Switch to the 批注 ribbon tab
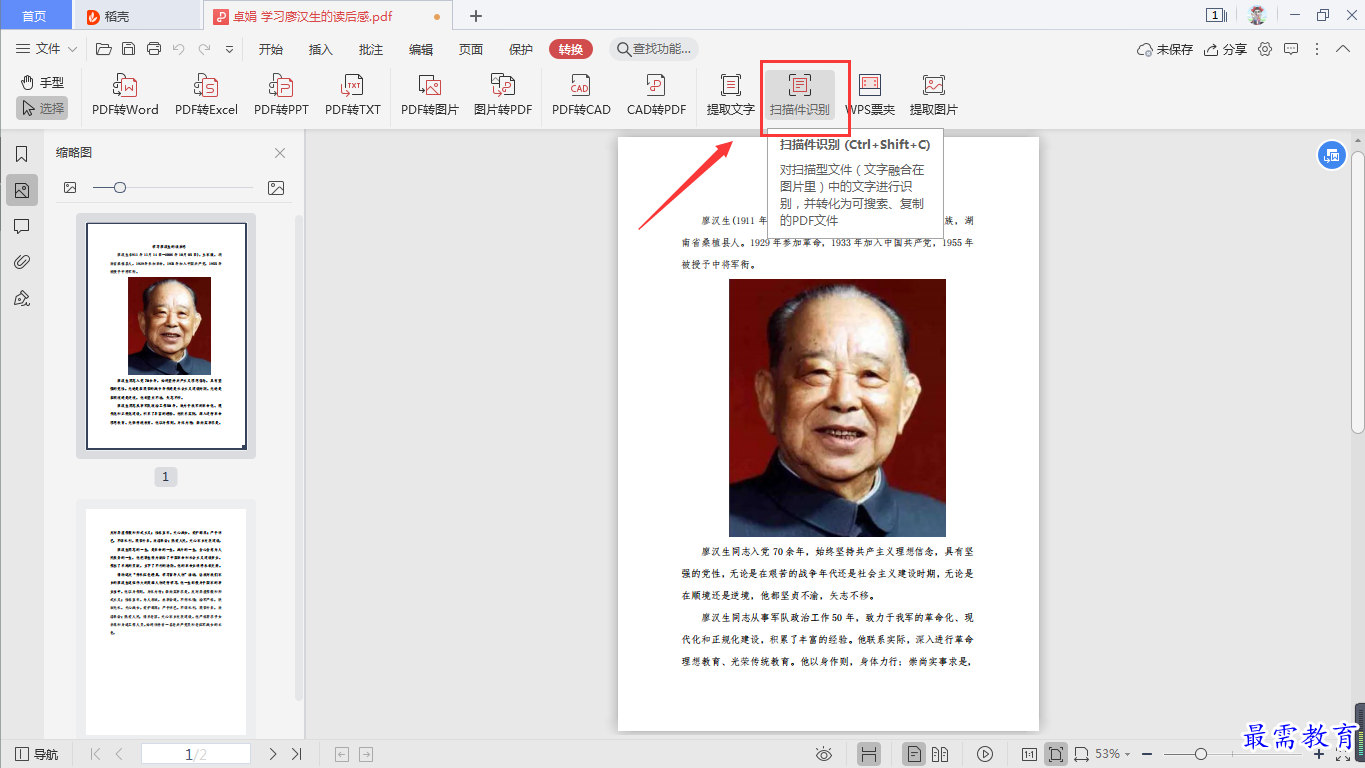The height and width of the screenshot is (768, 1365). pyautogui.click(x=371, y=49)
